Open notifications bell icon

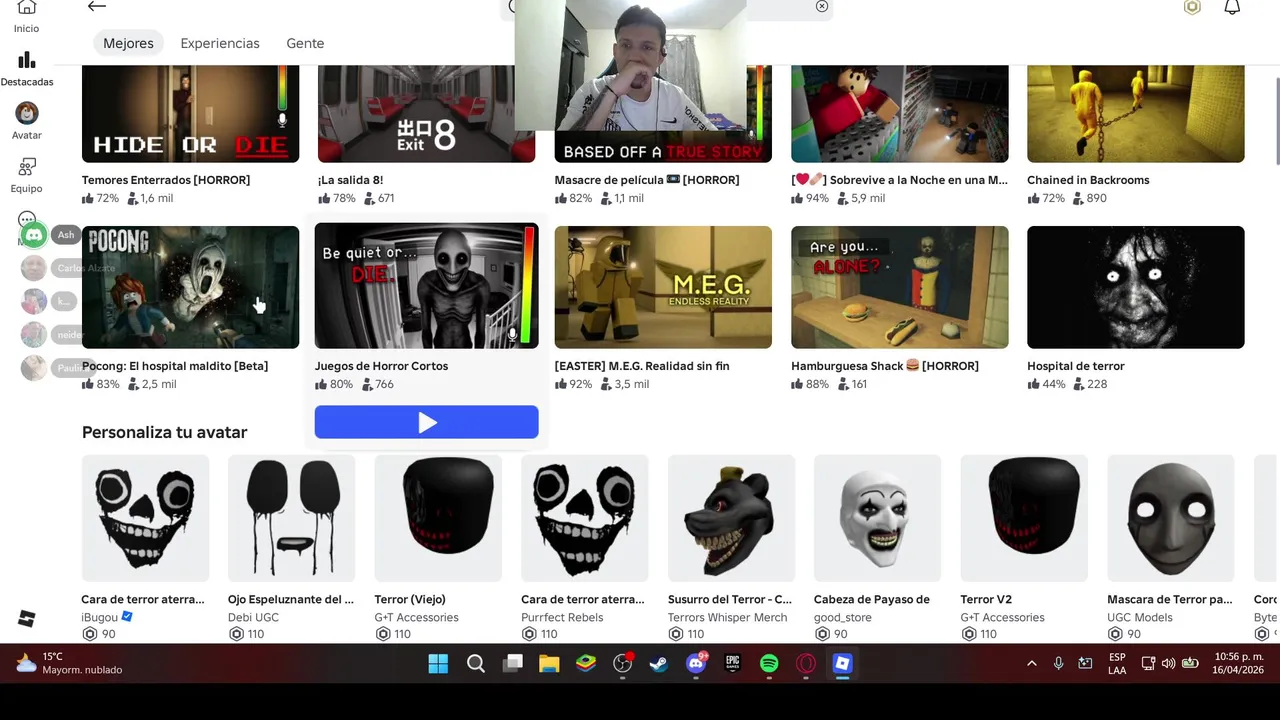pos(1232,7)
